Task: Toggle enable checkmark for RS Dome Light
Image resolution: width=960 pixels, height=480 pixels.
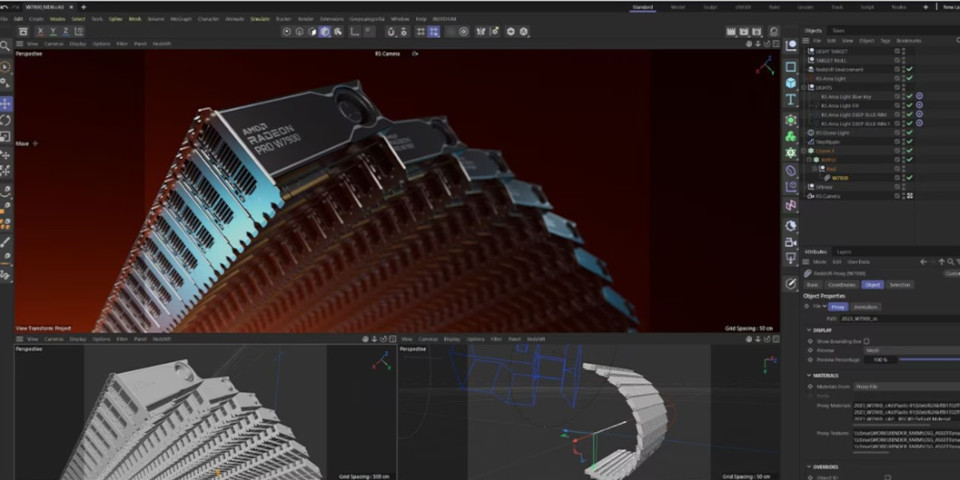Action: (x=909, y=133)
